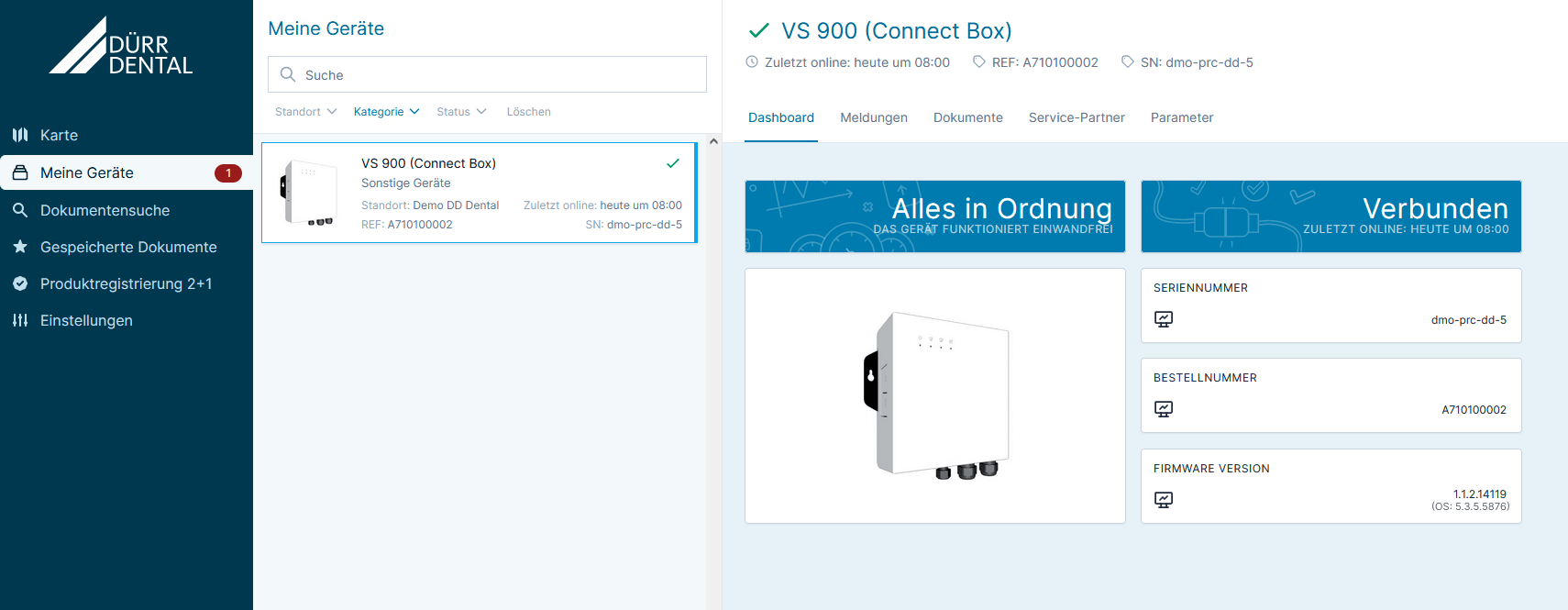Click the monitor icon in Firmware Version card
The height and width of the screenshot is (610, 1568).
[1164, 500]
